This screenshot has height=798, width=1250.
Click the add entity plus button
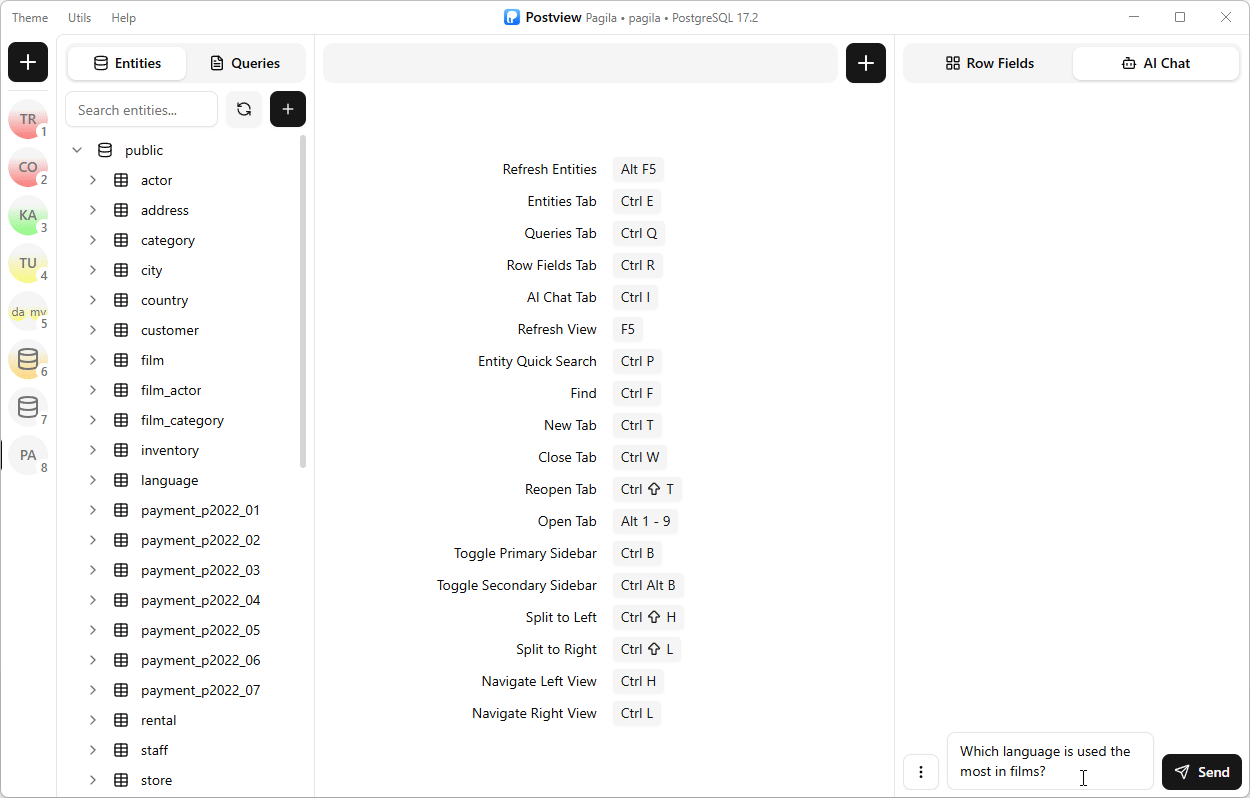pos(288,110)
